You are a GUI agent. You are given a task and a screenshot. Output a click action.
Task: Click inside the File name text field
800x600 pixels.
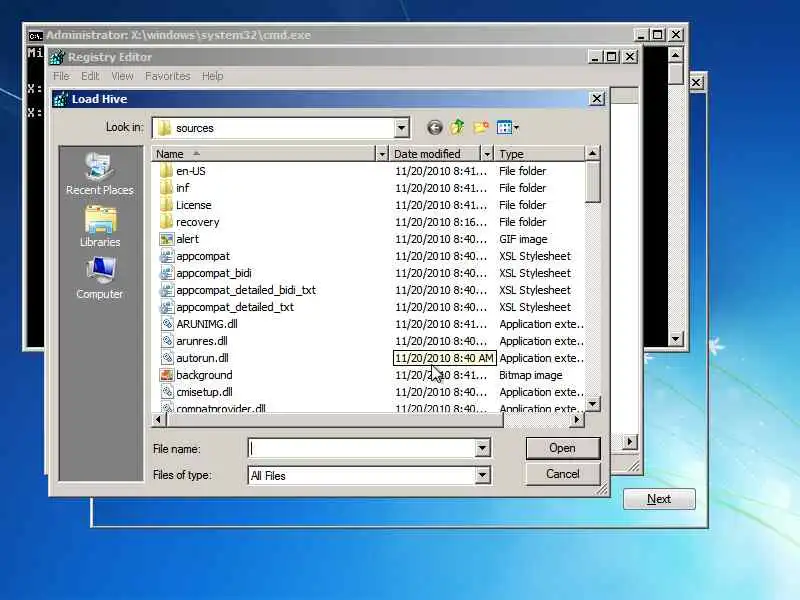[x=362, y=448]
